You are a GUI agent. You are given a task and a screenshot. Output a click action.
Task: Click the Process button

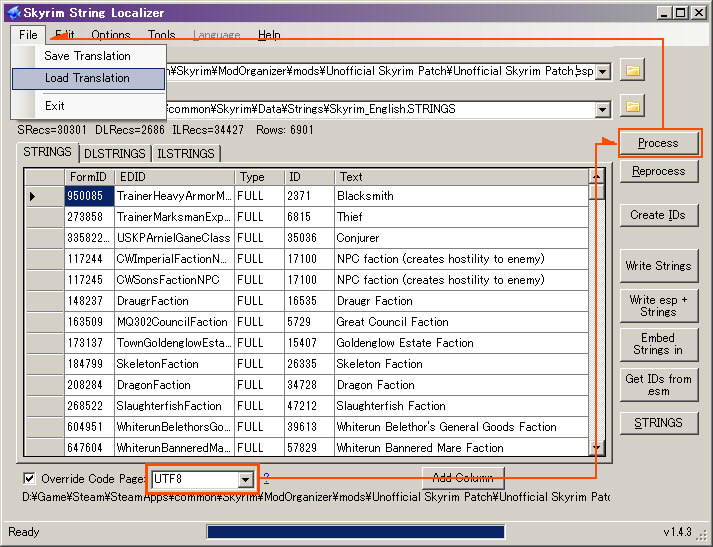click(x=658, y=143)
